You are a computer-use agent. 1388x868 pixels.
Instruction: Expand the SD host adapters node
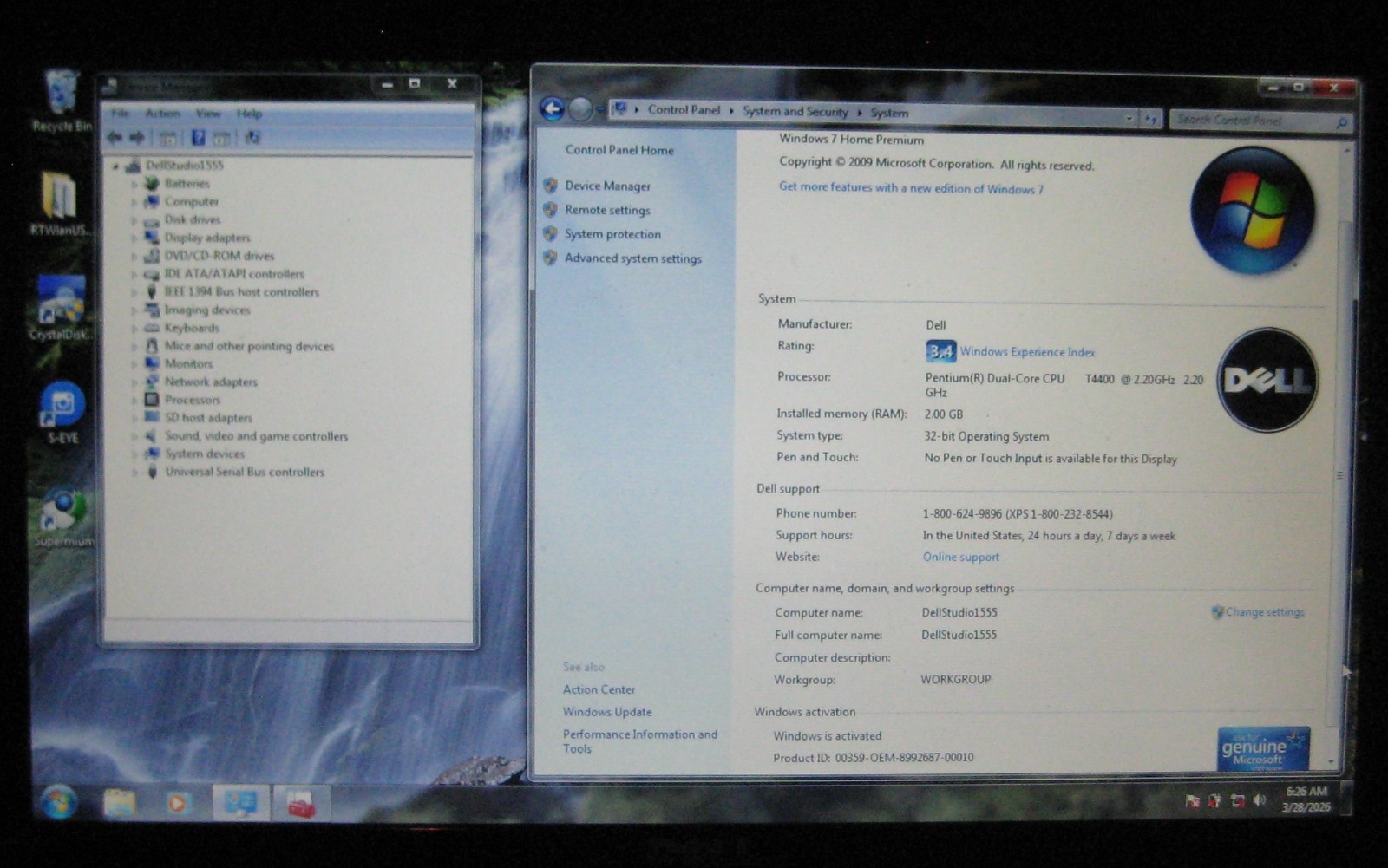(134, 418)
